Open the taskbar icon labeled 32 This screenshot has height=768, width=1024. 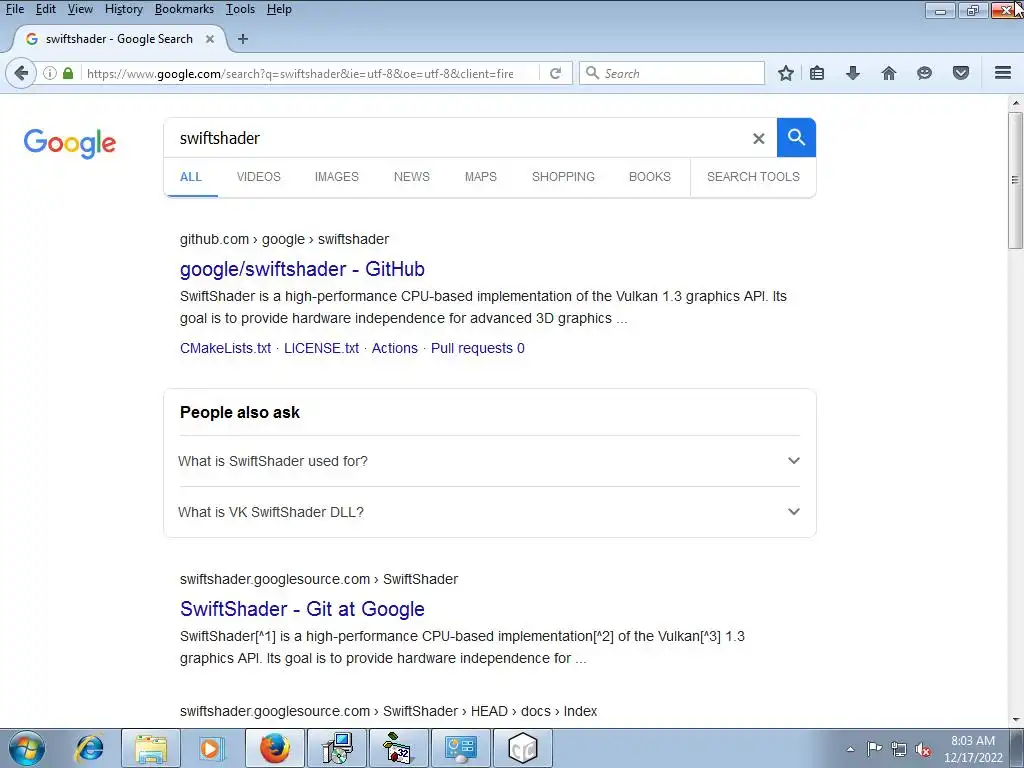coord(398,748)
